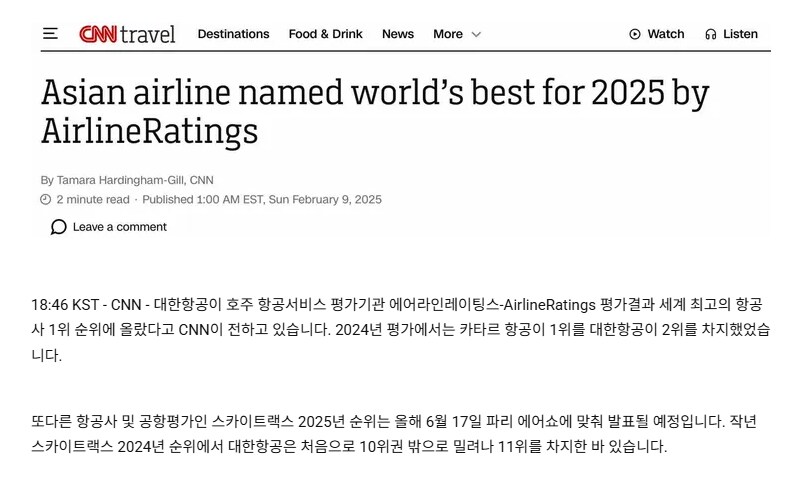Viewport: 794px width, 484px height.
Task: Open the hamburger menu icon
Action: tap(50, 34)
